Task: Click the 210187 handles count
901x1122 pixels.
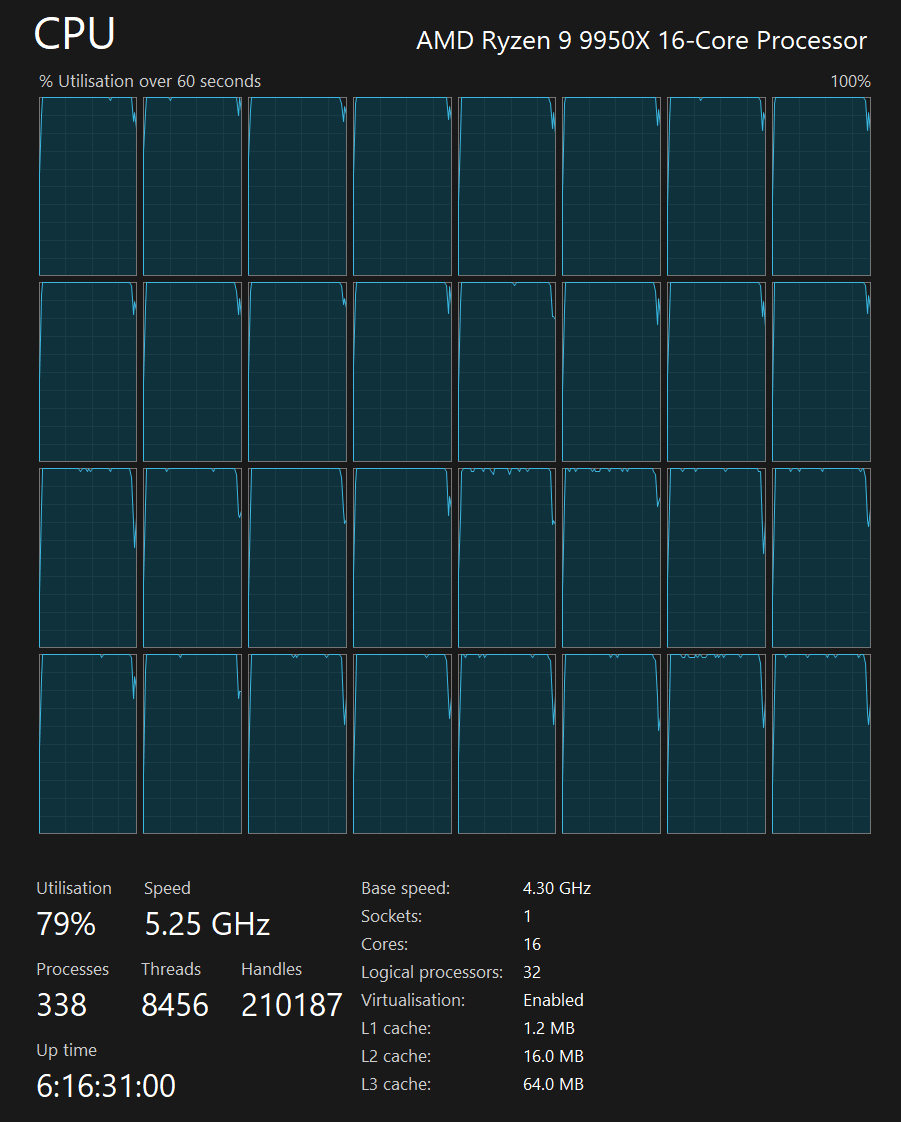Action: tap(292, 1005)
